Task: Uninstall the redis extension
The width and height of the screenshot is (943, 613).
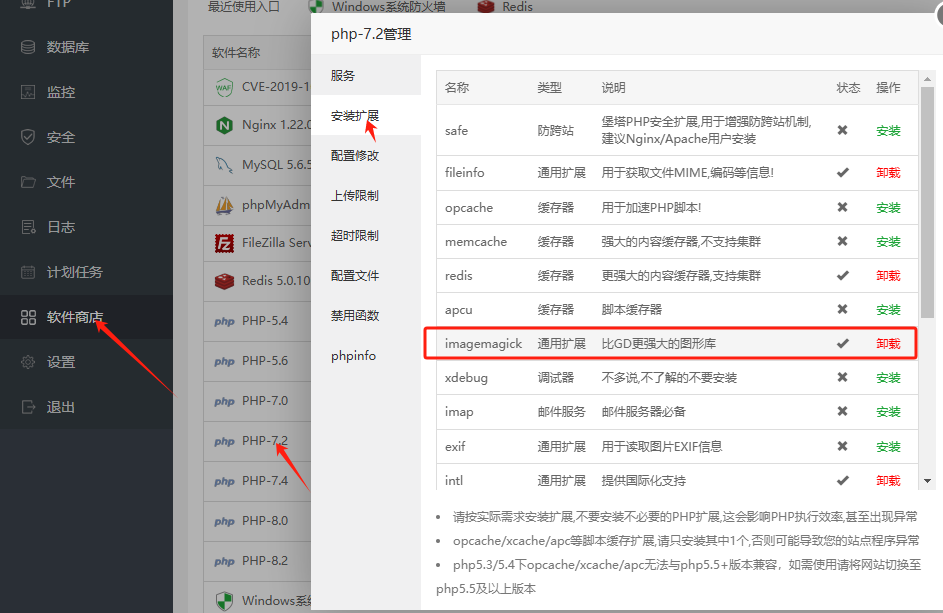Action: (x=888, y=276)
